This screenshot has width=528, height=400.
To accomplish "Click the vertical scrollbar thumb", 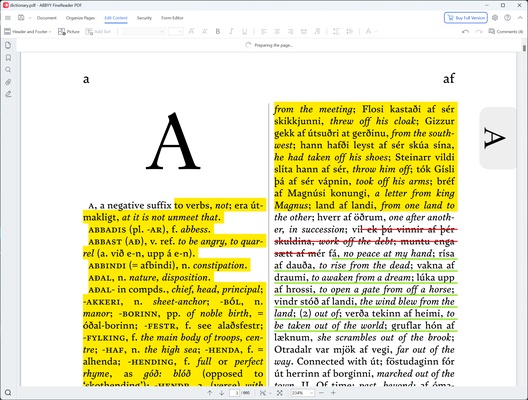I will point(524,48).
